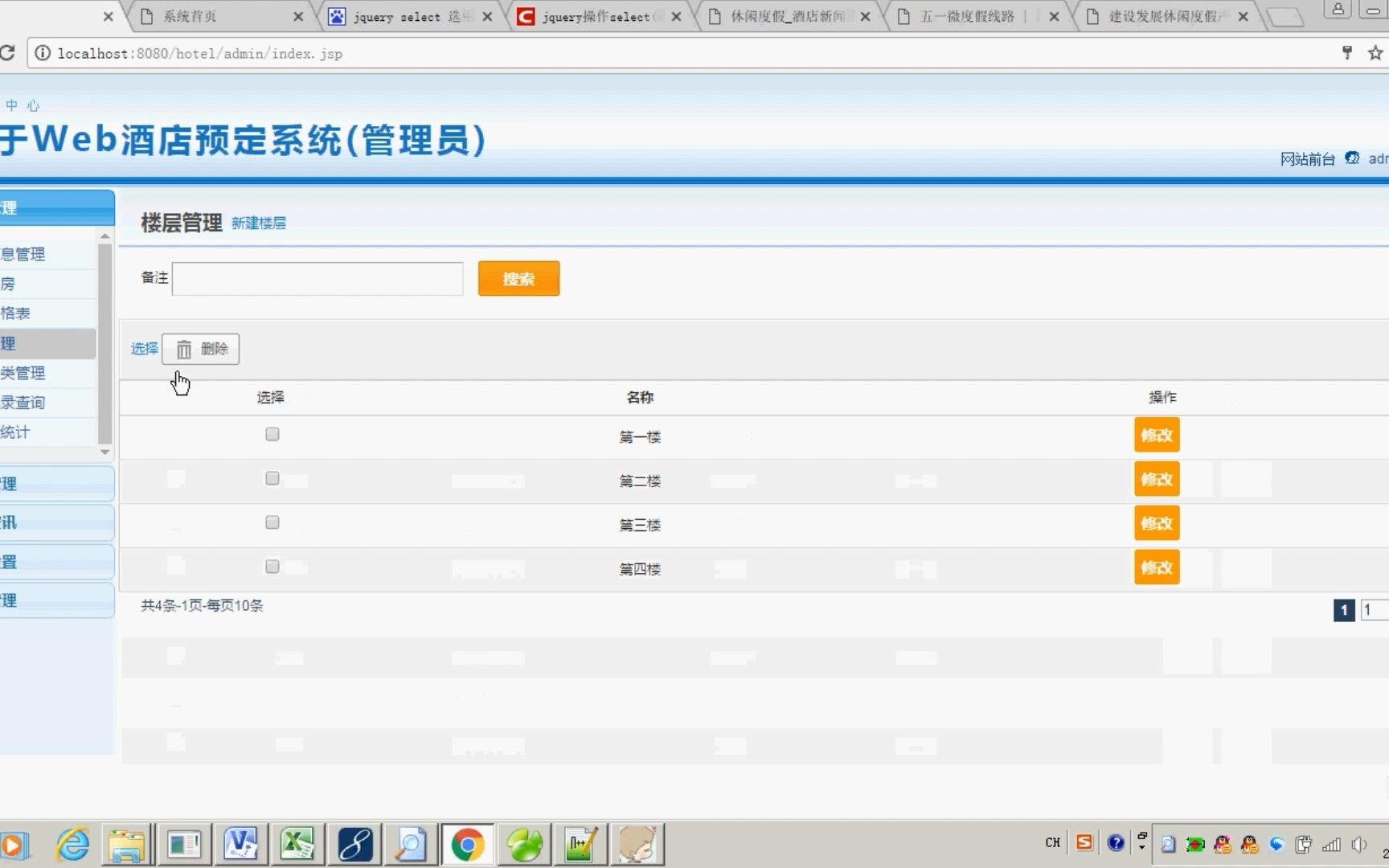Check the checkbox for 第一楼 row

click(x=272, y=434)
